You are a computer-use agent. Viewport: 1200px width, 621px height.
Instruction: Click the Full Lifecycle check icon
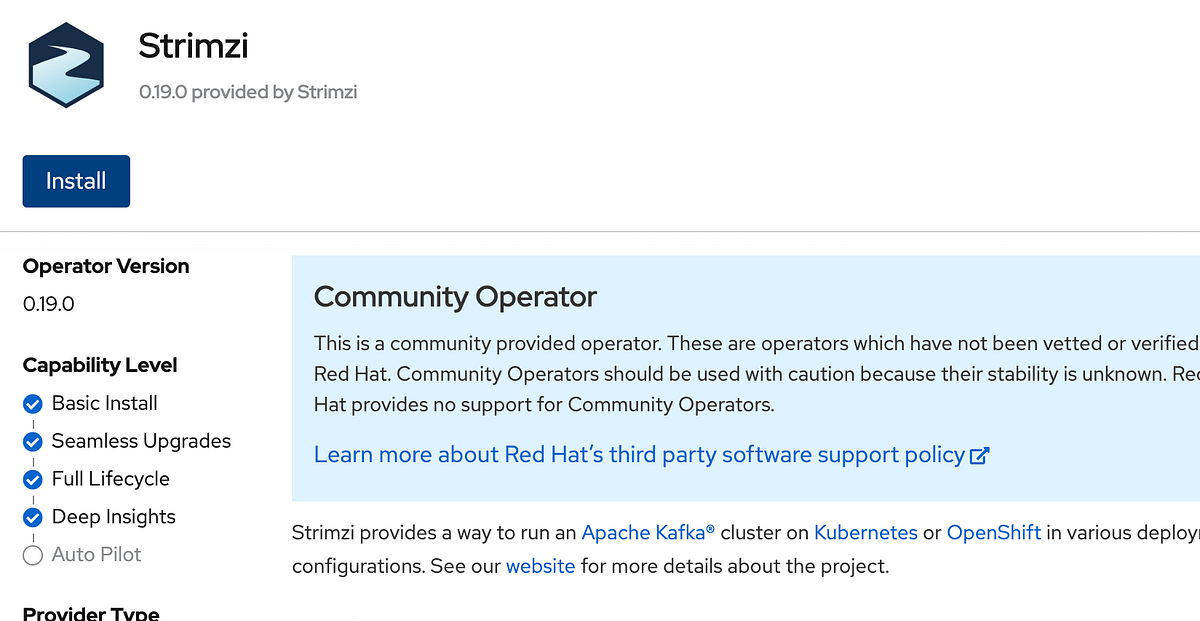tap(32, 479)
